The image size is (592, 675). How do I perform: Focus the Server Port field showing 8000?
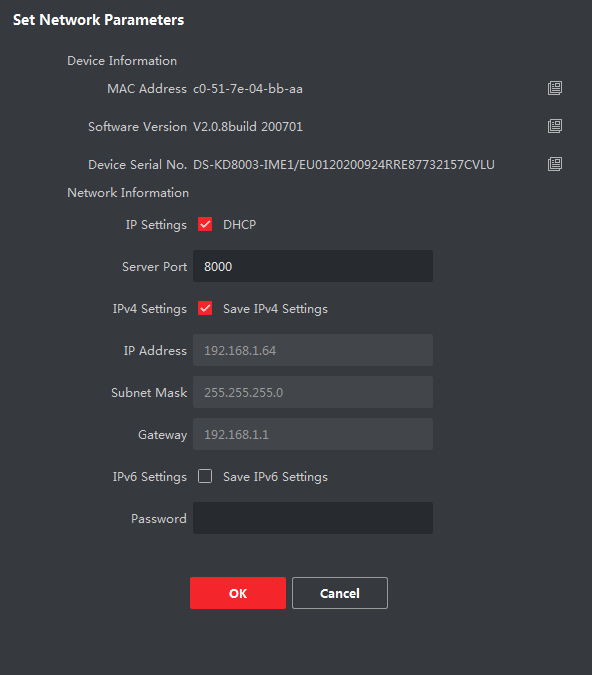(313, 266)
